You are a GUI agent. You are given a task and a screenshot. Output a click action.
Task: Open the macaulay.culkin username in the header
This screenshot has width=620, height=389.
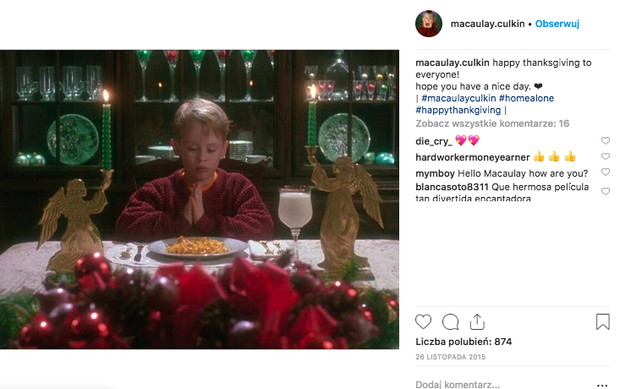pyautogui.click(x=488, y=24)
